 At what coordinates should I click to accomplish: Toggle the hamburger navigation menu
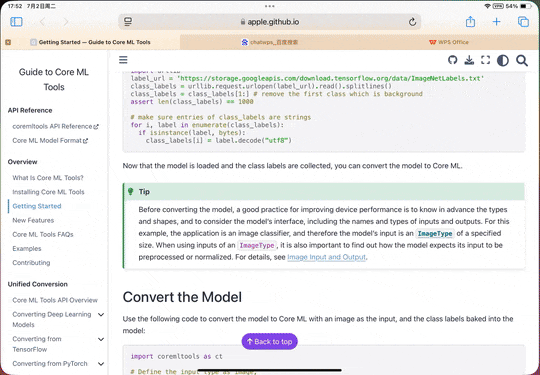(x=123, y=60)
